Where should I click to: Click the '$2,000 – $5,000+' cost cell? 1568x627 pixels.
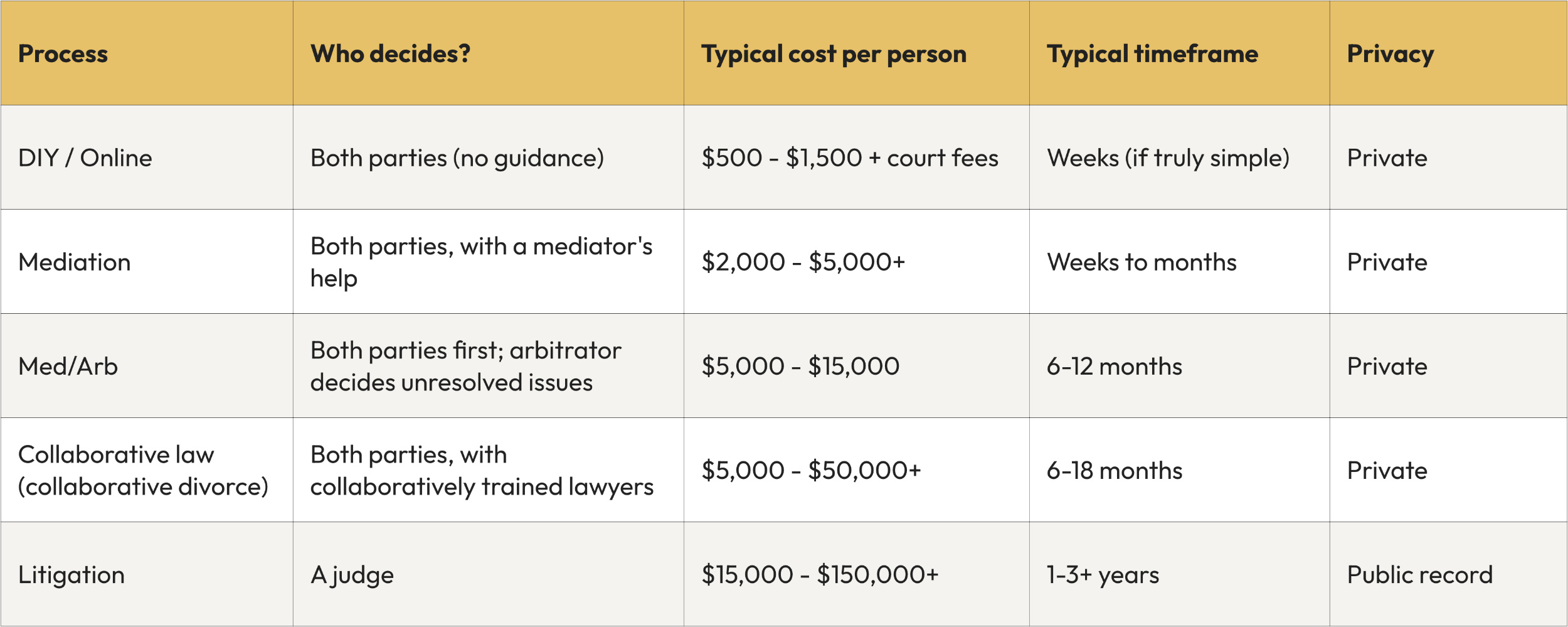tap(803, 262)
